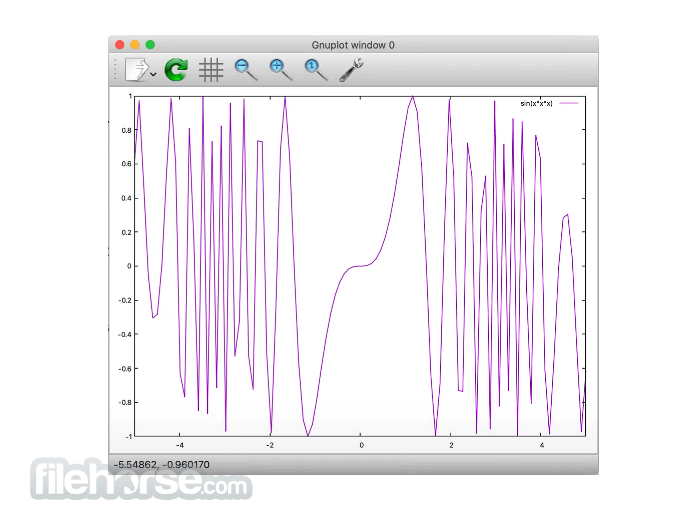Click the x-axis label -2
The height and width of the screenshot is (530, 700).
[270, 445]
